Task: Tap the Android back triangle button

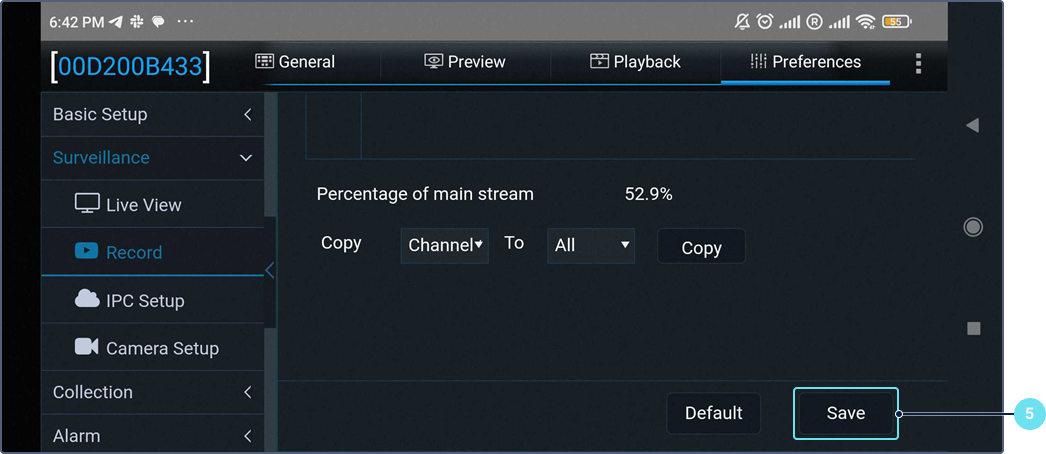Action: pos(972,125)
